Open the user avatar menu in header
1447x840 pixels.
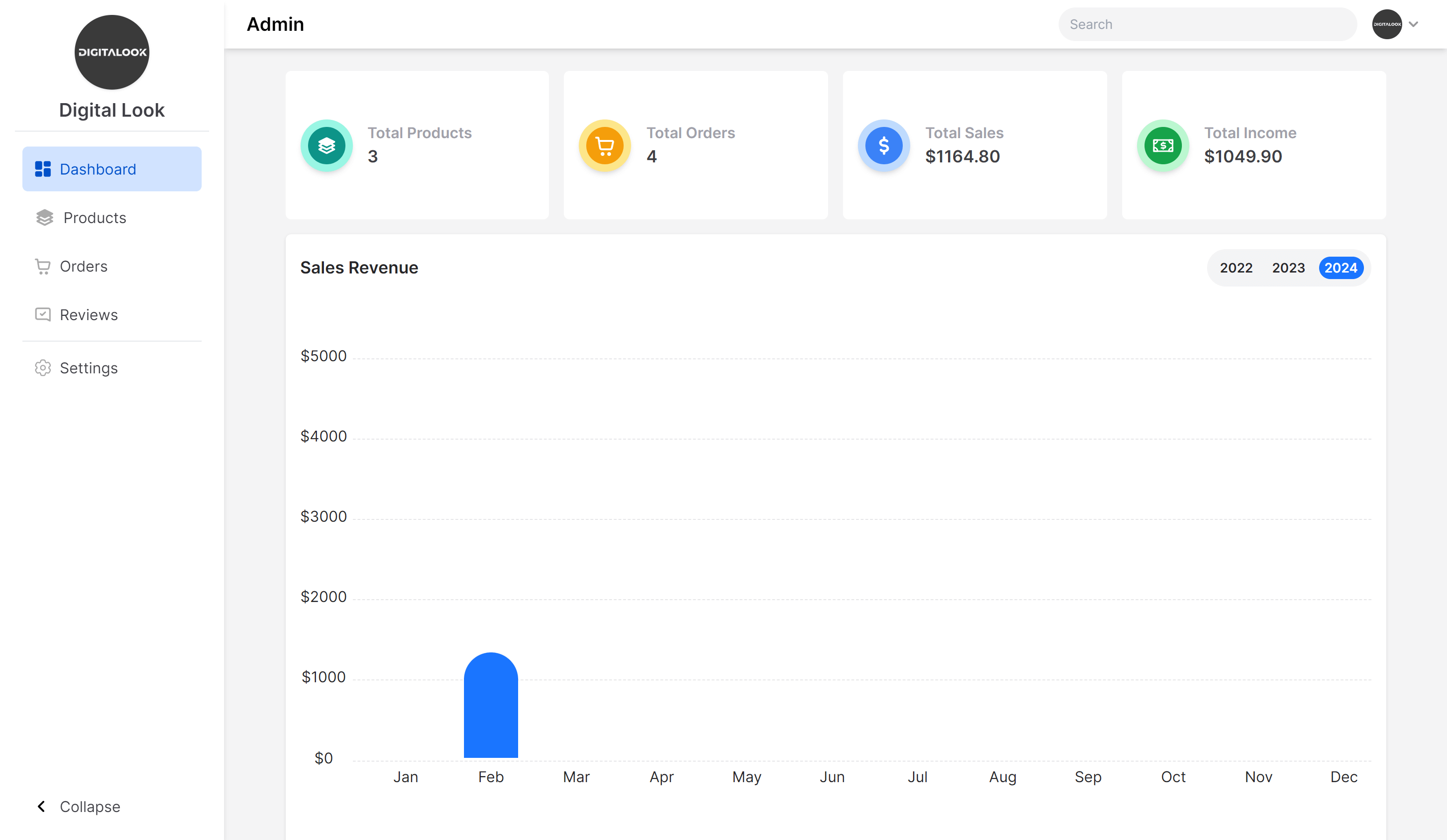click(x=1387, y=24)
